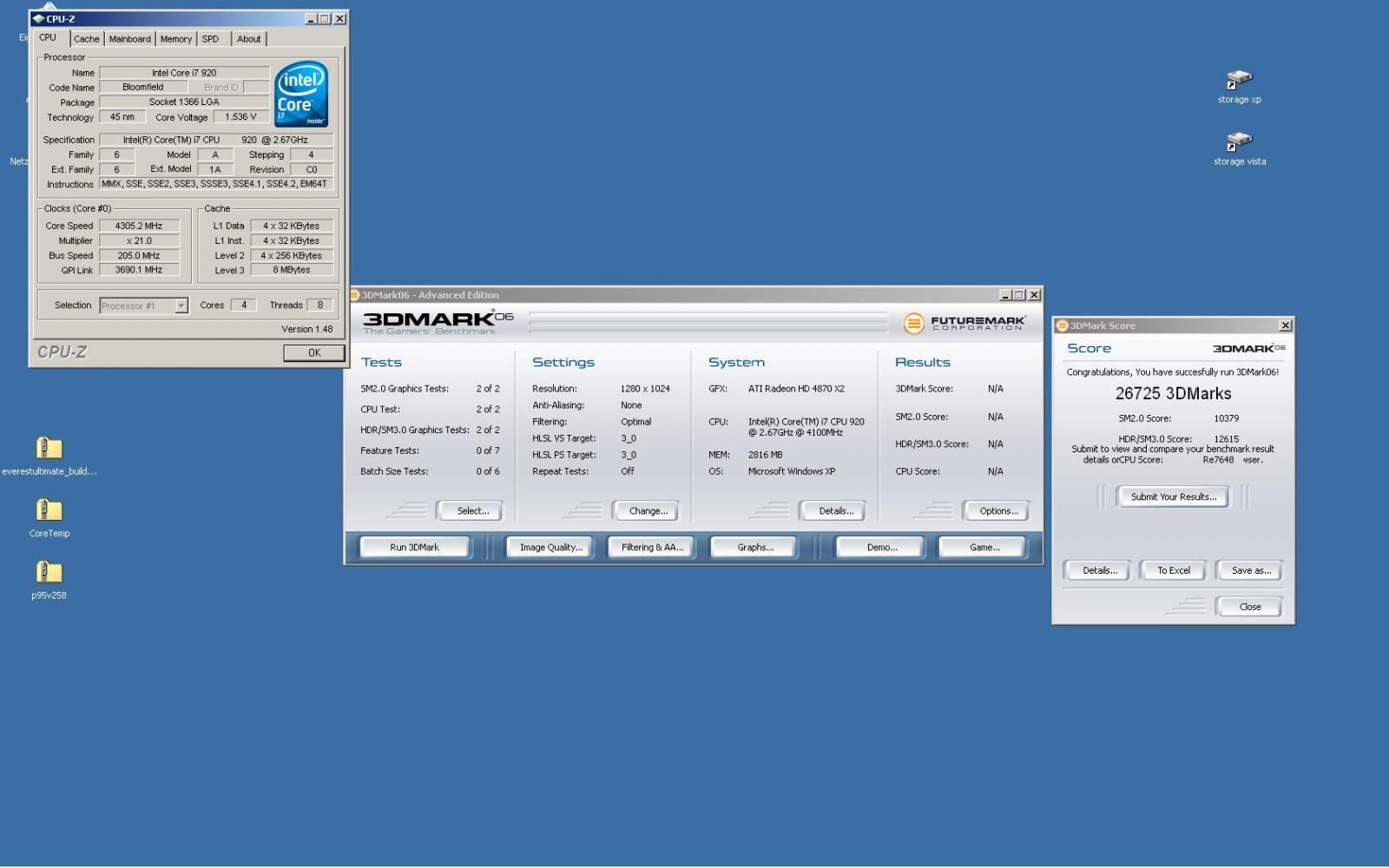Open the storage vista desktop shortcut
Image resolution: width=1389 pixels, height=868 pixels.
coord(1239,142)
